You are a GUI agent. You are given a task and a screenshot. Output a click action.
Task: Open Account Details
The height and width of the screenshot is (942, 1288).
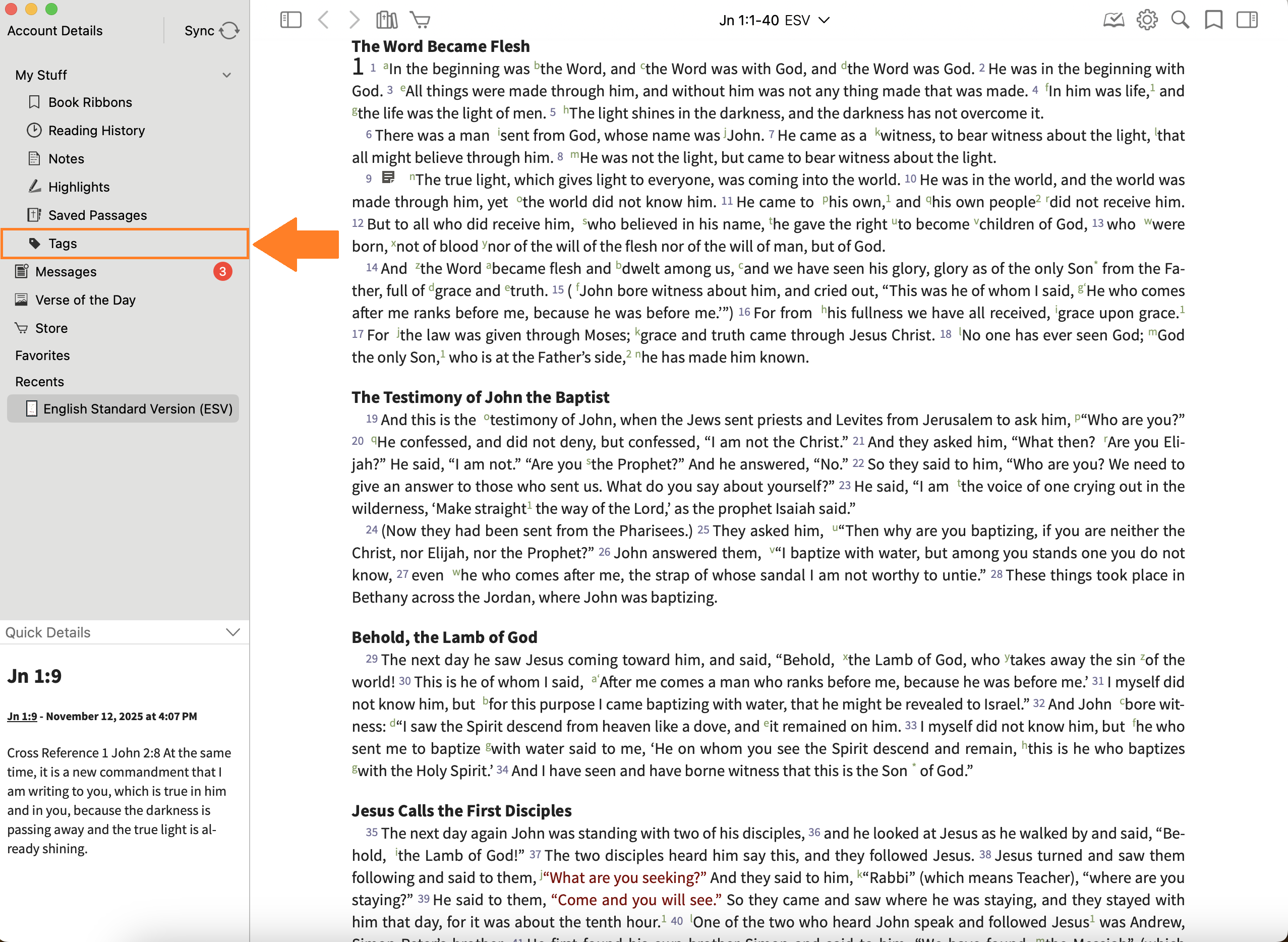coord(55,31)
